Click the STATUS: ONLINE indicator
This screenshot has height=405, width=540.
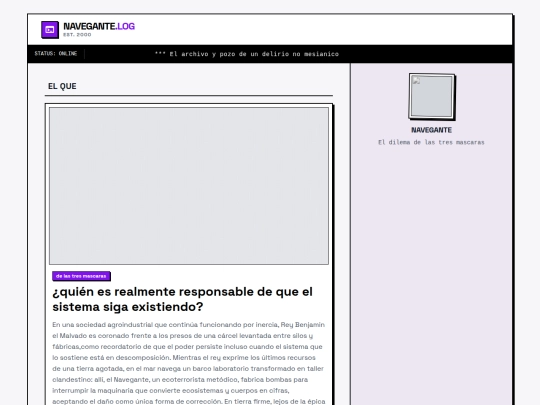point(56,53)
